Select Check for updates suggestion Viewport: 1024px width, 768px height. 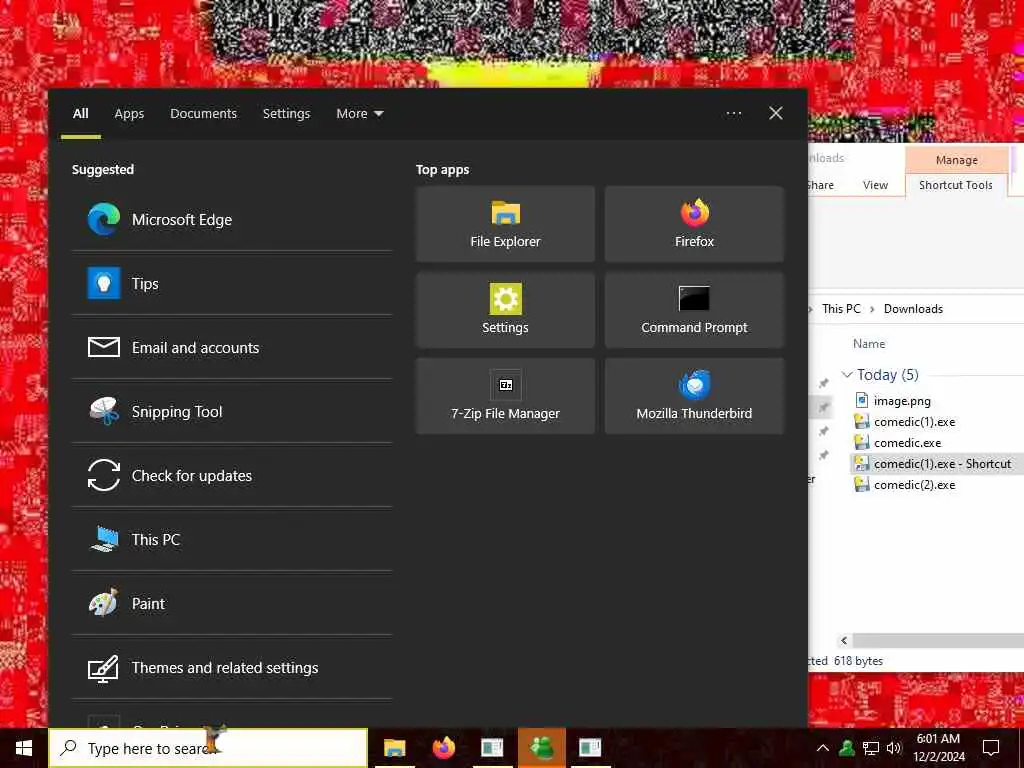click(232, 475)
